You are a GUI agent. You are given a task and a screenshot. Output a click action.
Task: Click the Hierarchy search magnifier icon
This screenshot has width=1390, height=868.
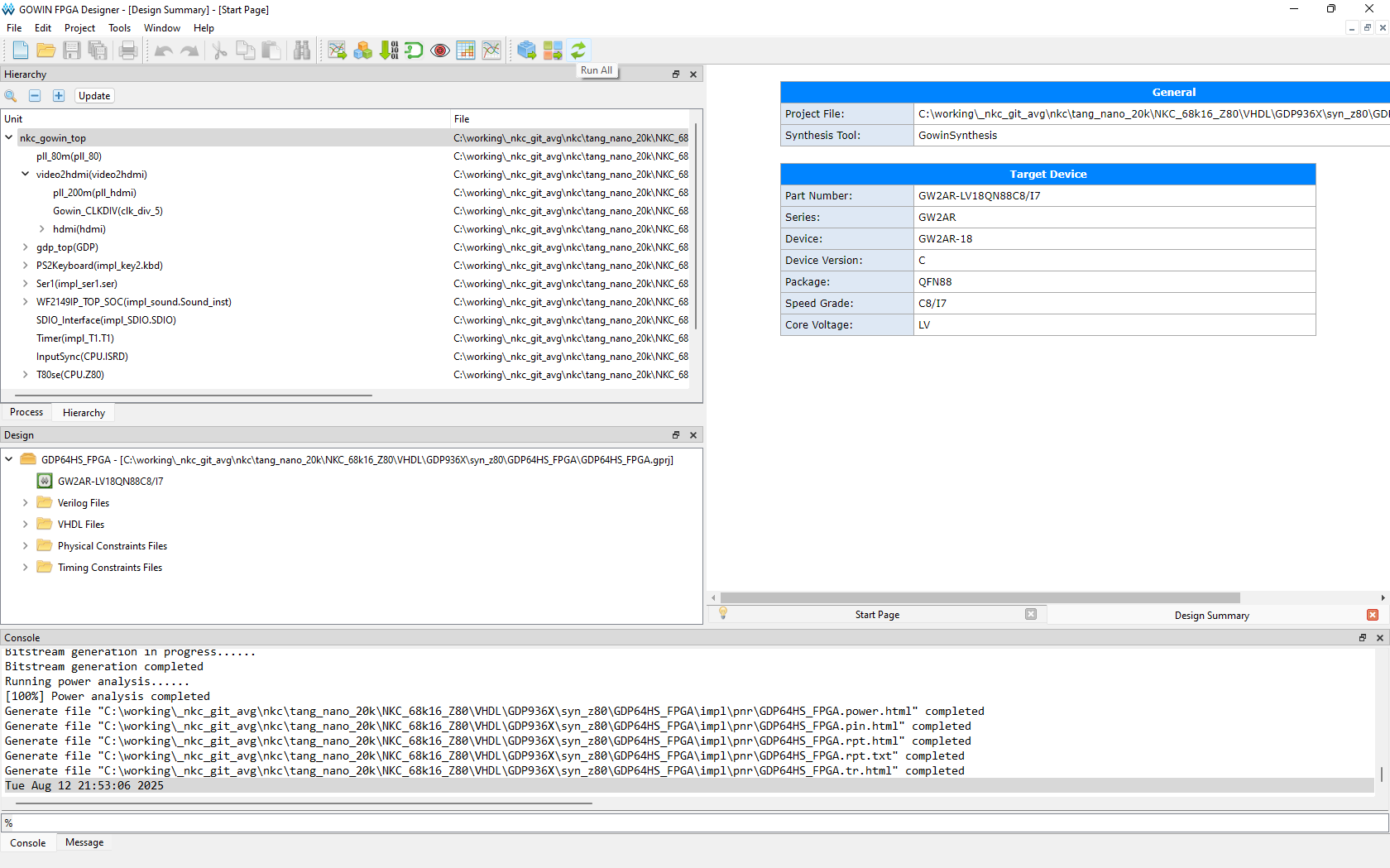(x=11, y=96)
